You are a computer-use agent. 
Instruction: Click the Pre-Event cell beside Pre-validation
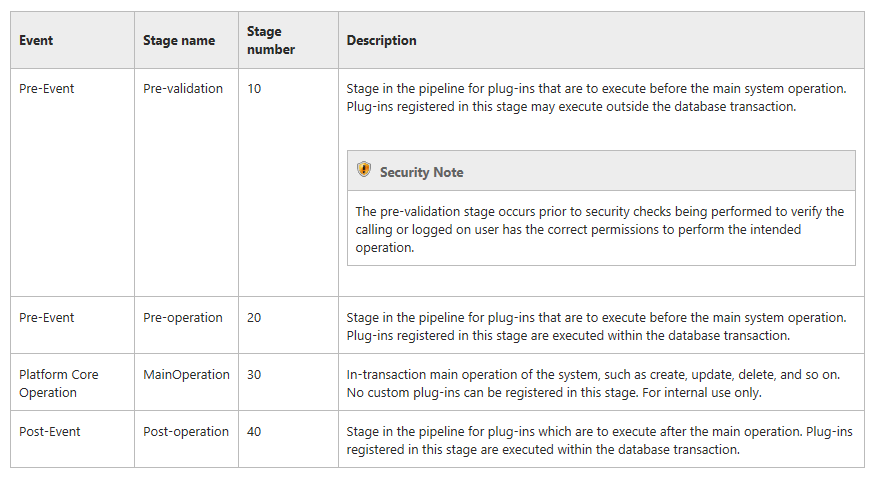coord(46,88)
